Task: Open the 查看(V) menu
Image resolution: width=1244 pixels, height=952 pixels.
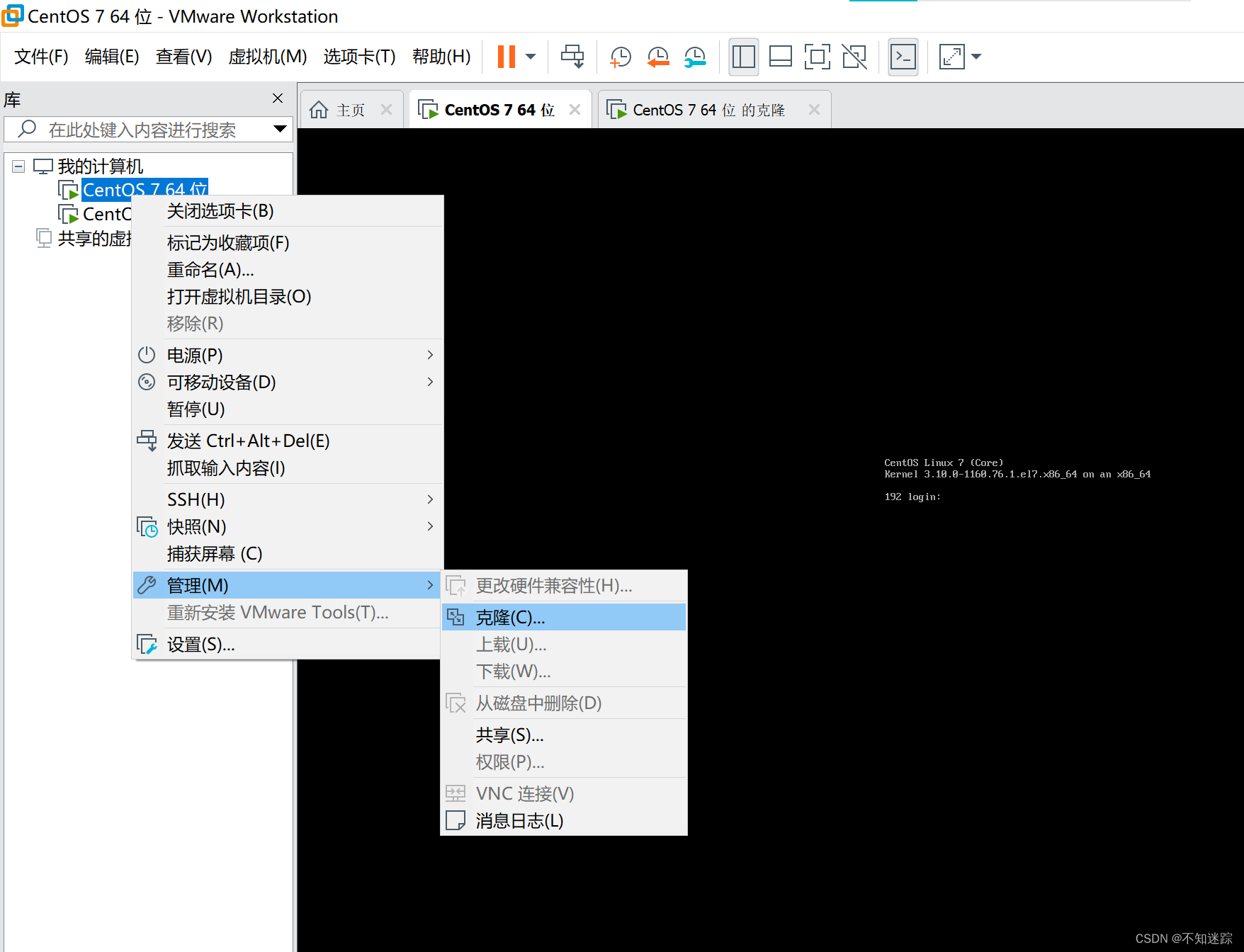Action: (x=183, y=57)
